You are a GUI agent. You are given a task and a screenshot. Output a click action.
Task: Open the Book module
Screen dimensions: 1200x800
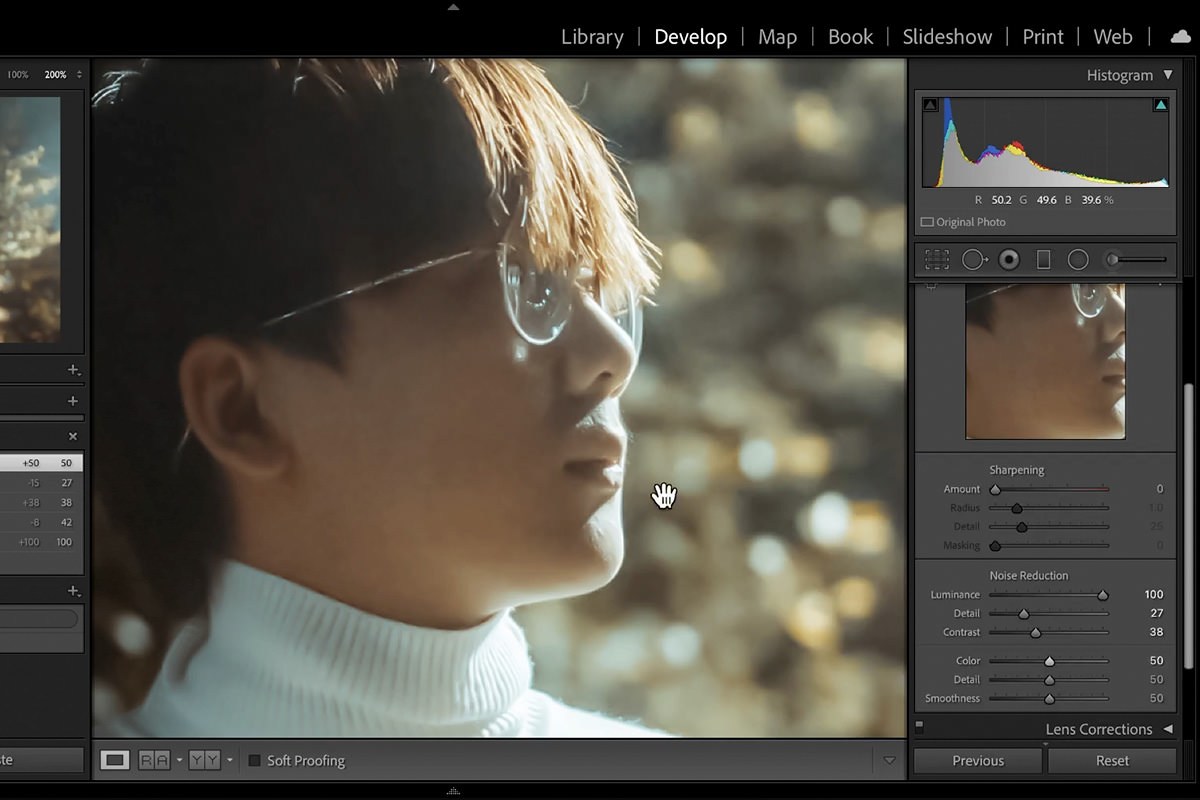pyautogui.click(x=851, y=37)
